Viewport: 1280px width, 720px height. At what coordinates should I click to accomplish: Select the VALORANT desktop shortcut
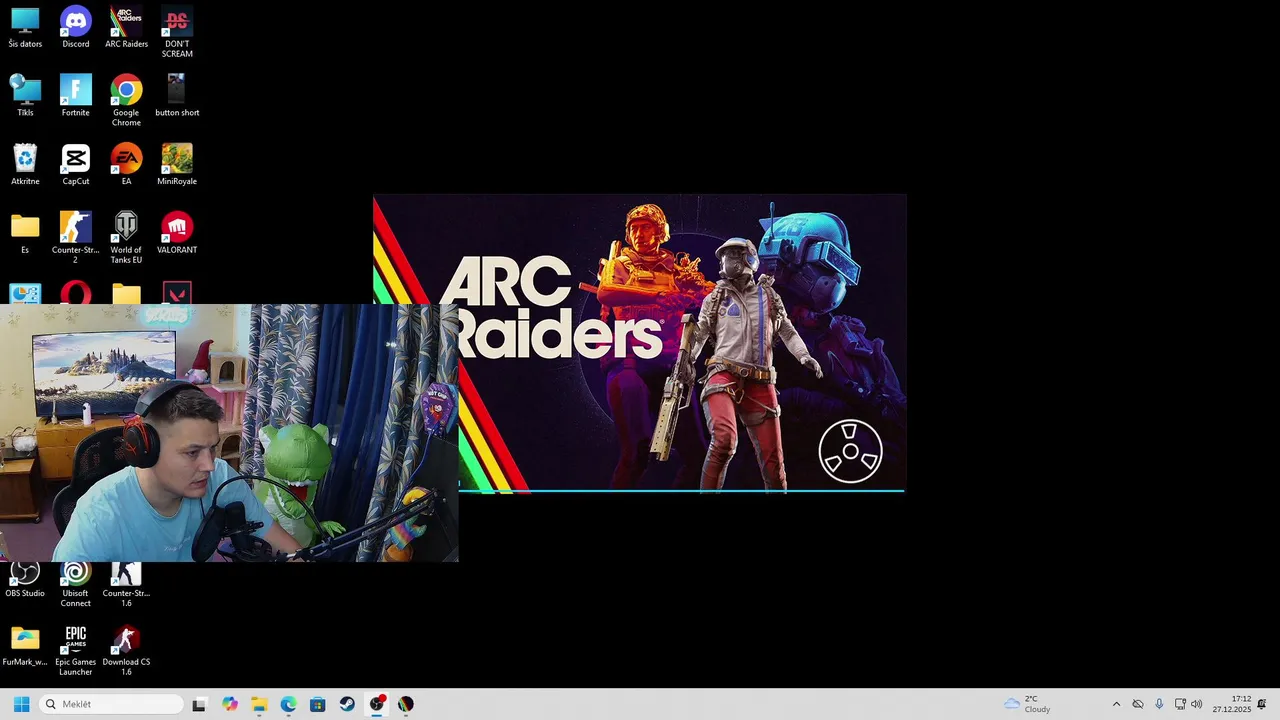pyautogui.click(x=177, y=233)
